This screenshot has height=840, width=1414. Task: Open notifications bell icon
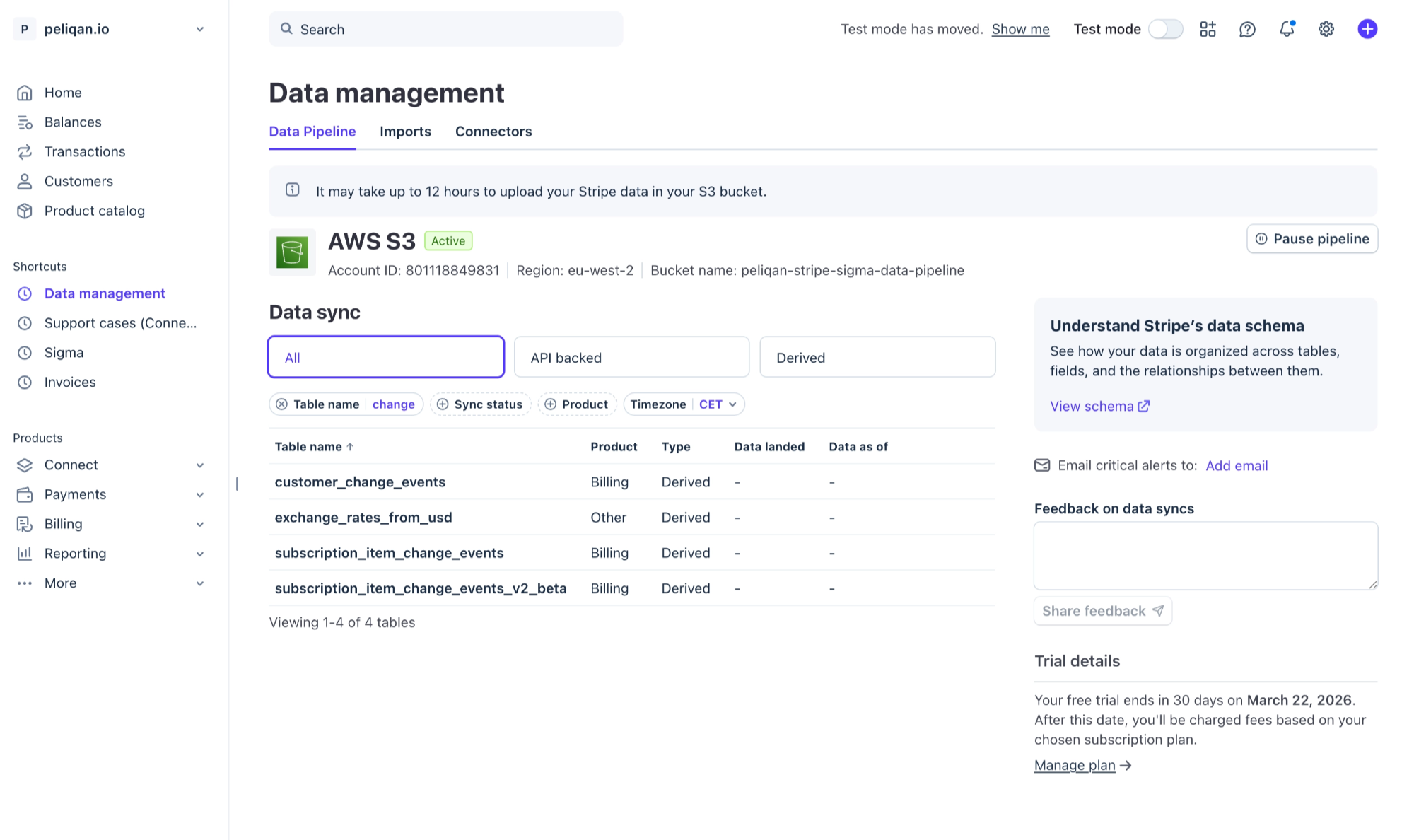coord(1287,29)
